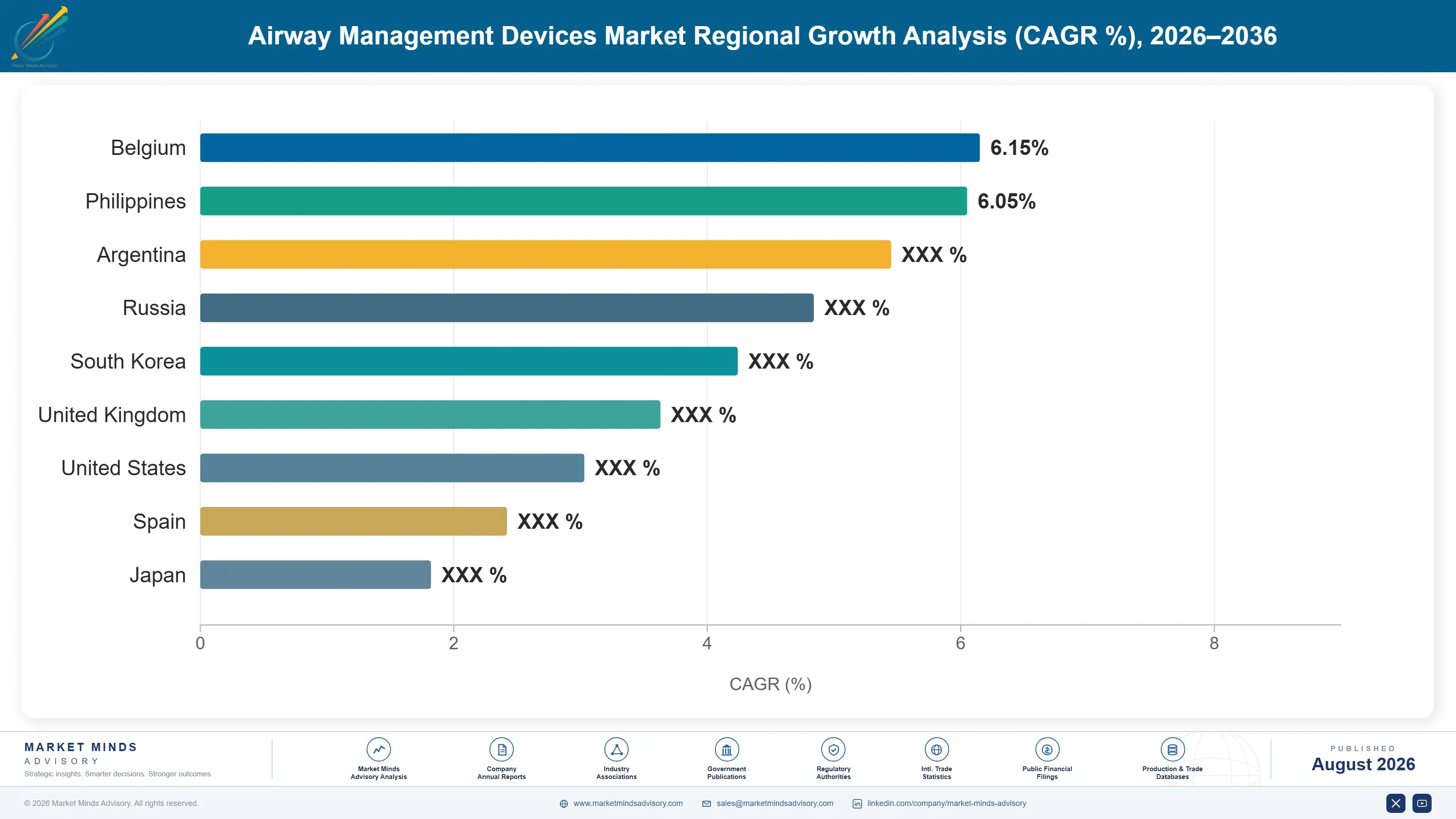1456x819 pixels.
Task: Click the copyright notice text
Action: [111, 803]
